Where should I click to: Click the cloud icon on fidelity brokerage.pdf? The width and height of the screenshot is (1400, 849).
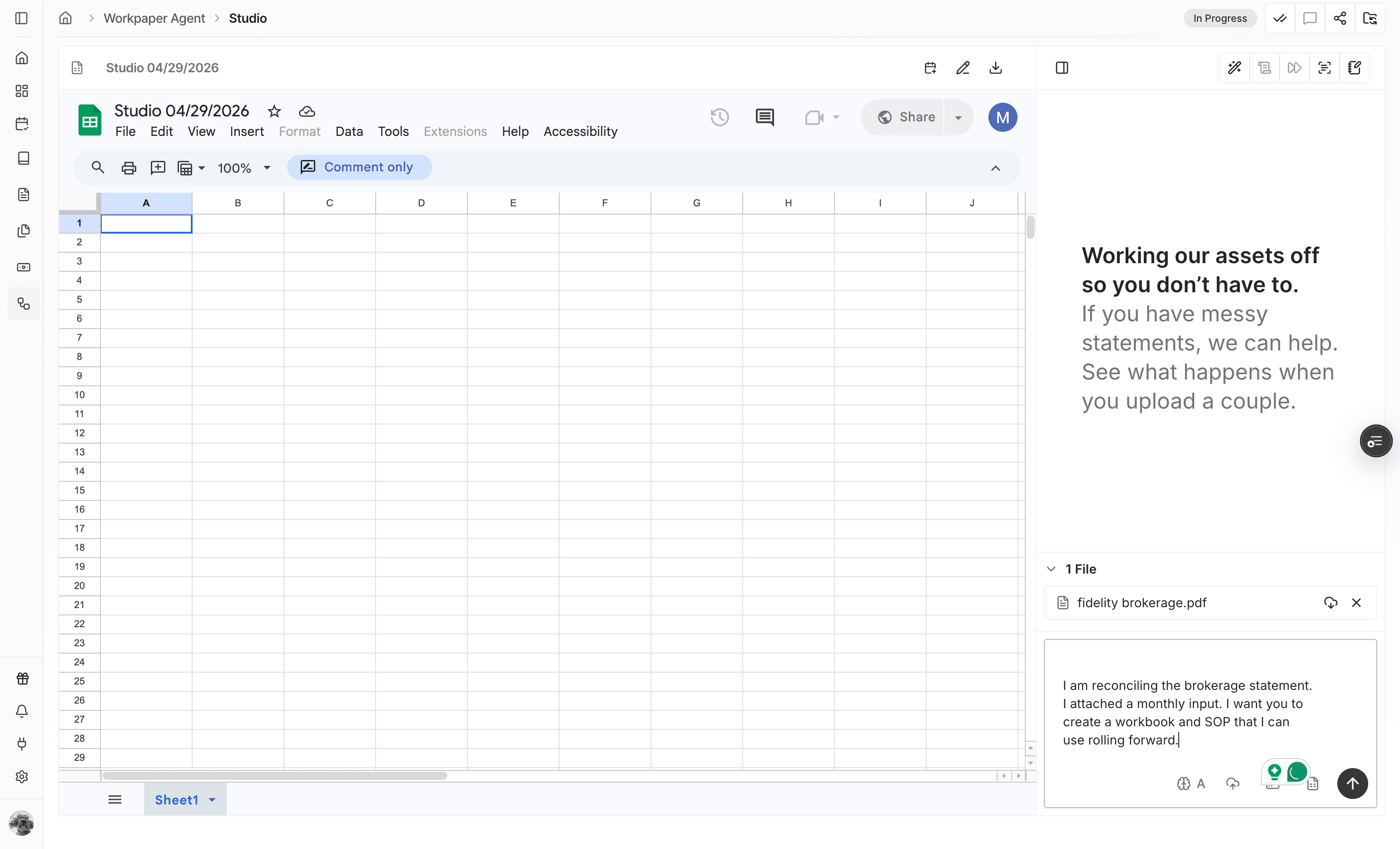[x=1330, y=602]
